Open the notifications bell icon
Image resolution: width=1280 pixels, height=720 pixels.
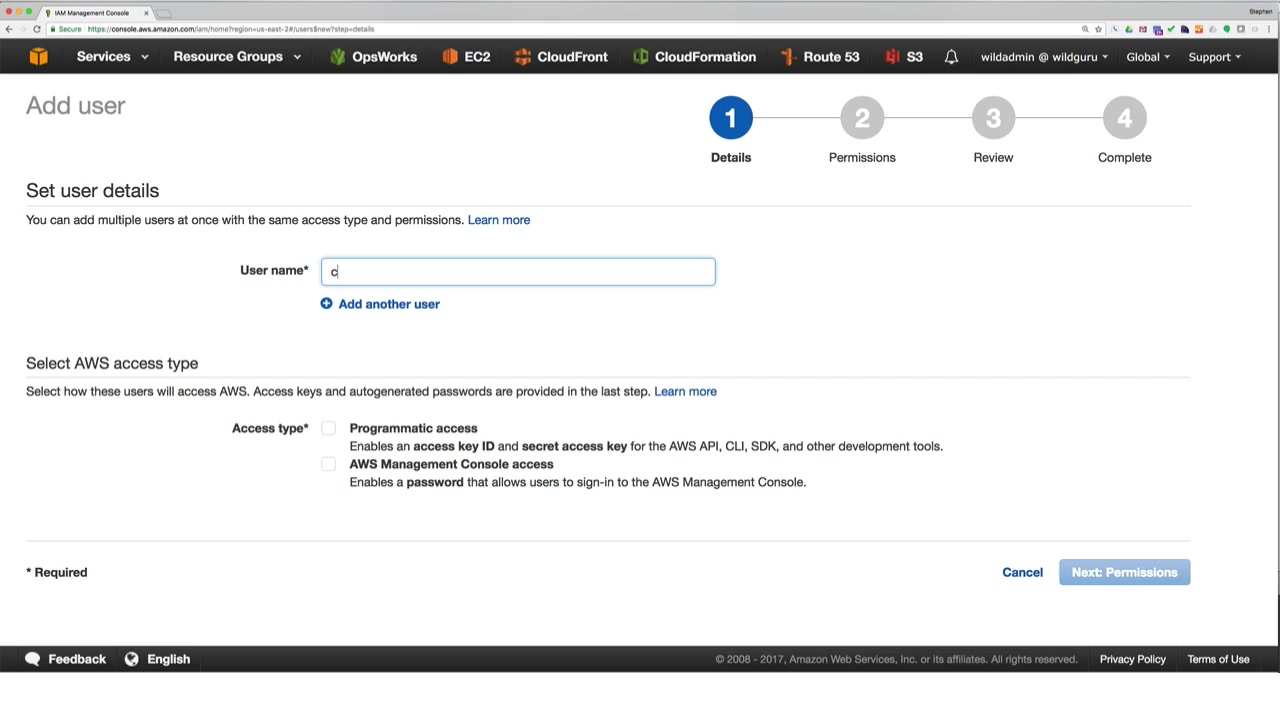951,57
